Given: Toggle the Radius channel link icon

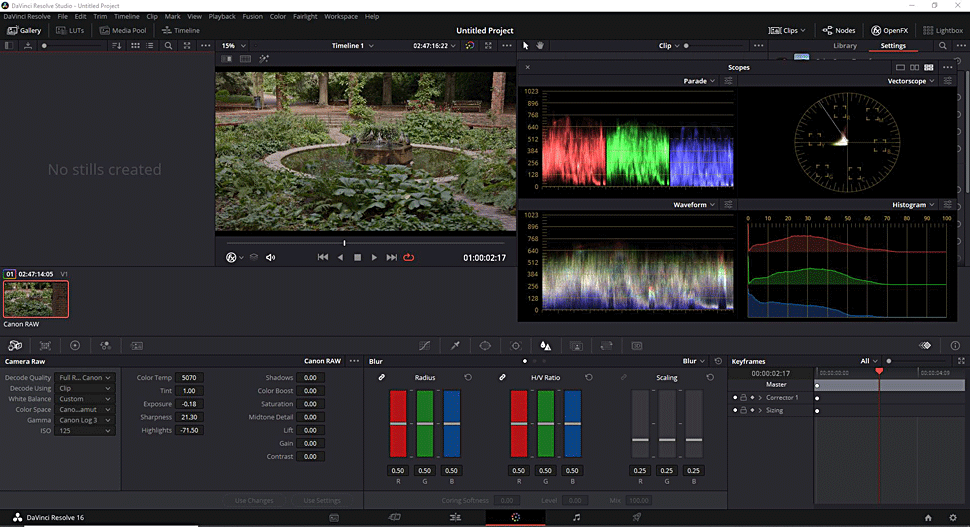Looking at the screenshot, I should [382, 377].
